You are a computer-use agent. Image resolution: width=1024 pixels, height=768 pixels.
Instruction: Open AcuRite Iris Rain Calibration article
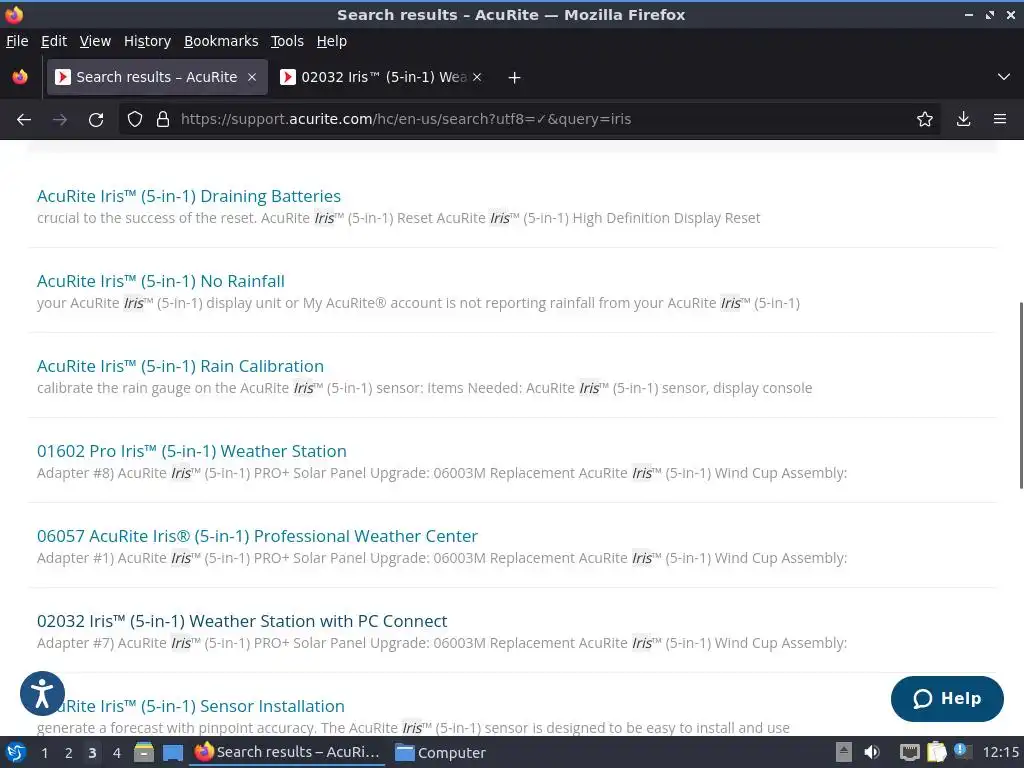point(180,366)
